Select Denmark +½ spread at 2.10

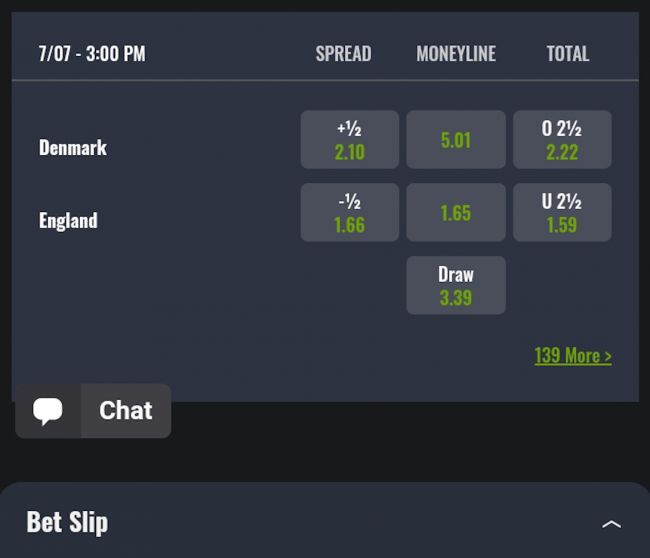point(350,140)
